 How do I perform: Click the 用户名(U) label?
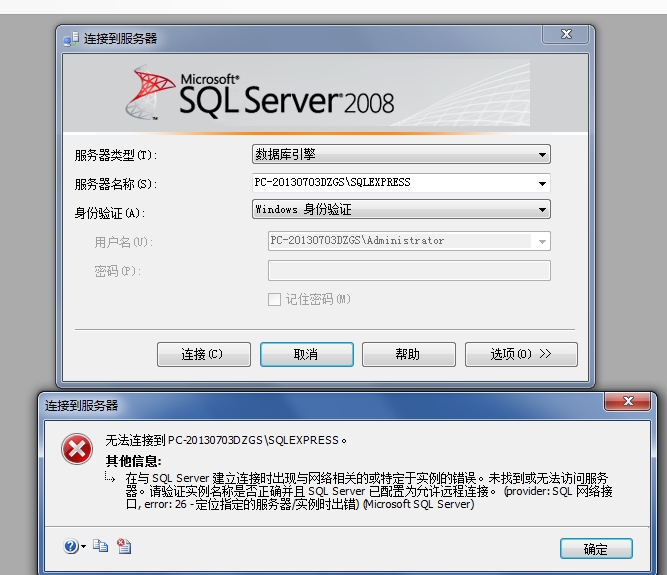pyautogui.click(x=123, y=242)
